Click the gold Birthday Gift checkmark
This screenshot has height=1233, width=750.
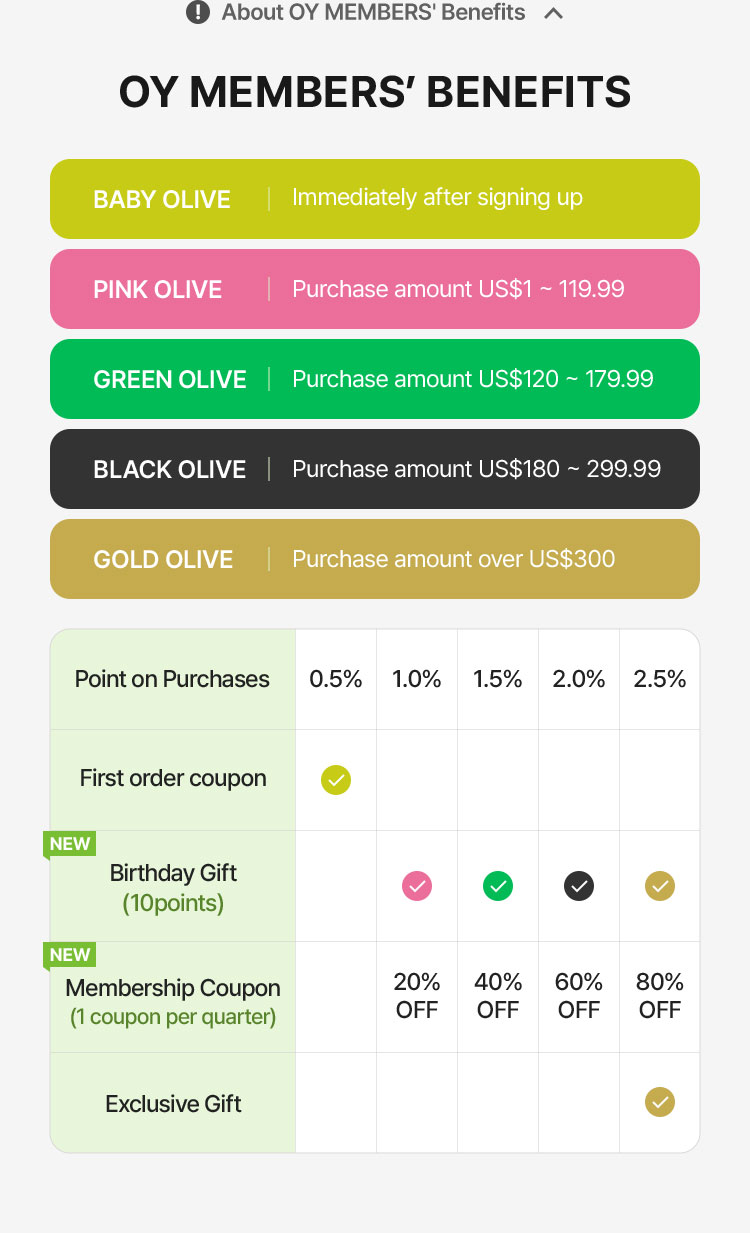click(x=660, y=886)
